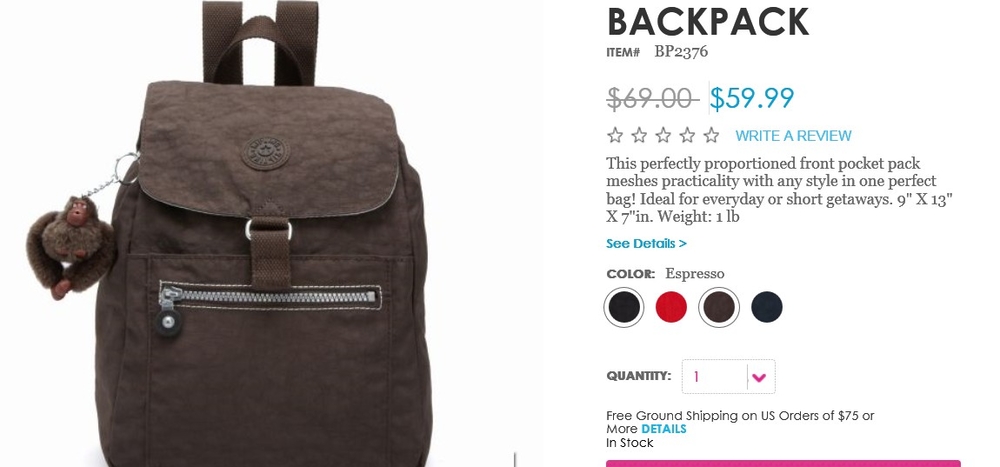Image resolution: width=1000 pixels, height=467 pixels.
Task: Click the sale price $59.99
Action: (753, 98)
